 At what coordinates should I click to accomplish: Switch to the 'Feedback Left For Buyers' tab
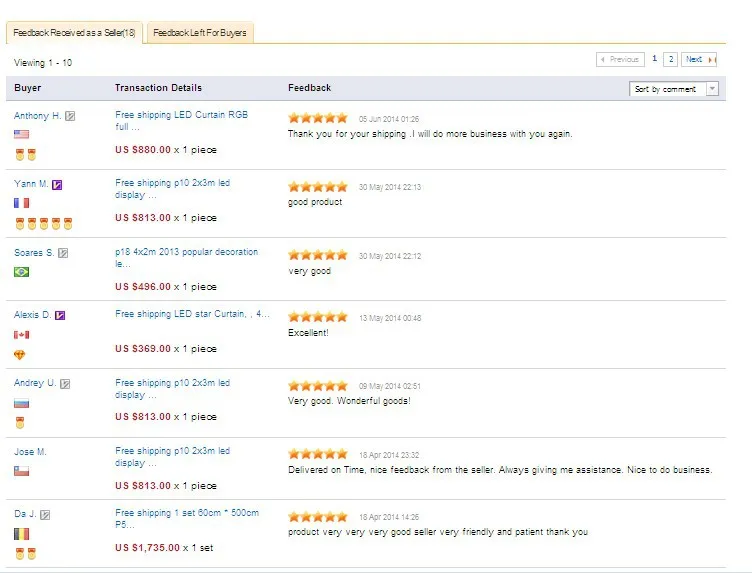coord(200,33)
